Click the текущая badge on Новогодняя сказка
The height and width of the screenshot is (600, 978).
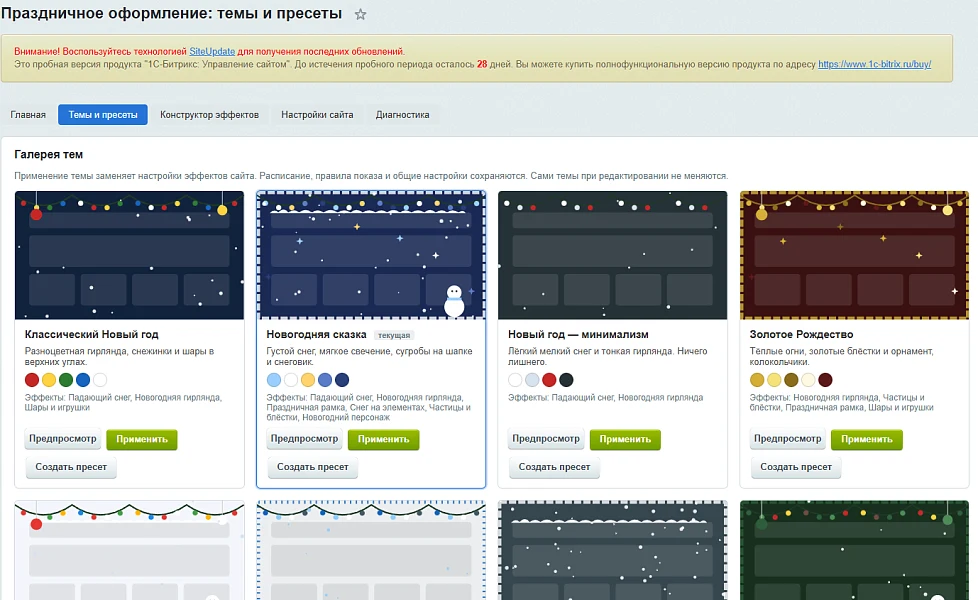tap(394, 336)
